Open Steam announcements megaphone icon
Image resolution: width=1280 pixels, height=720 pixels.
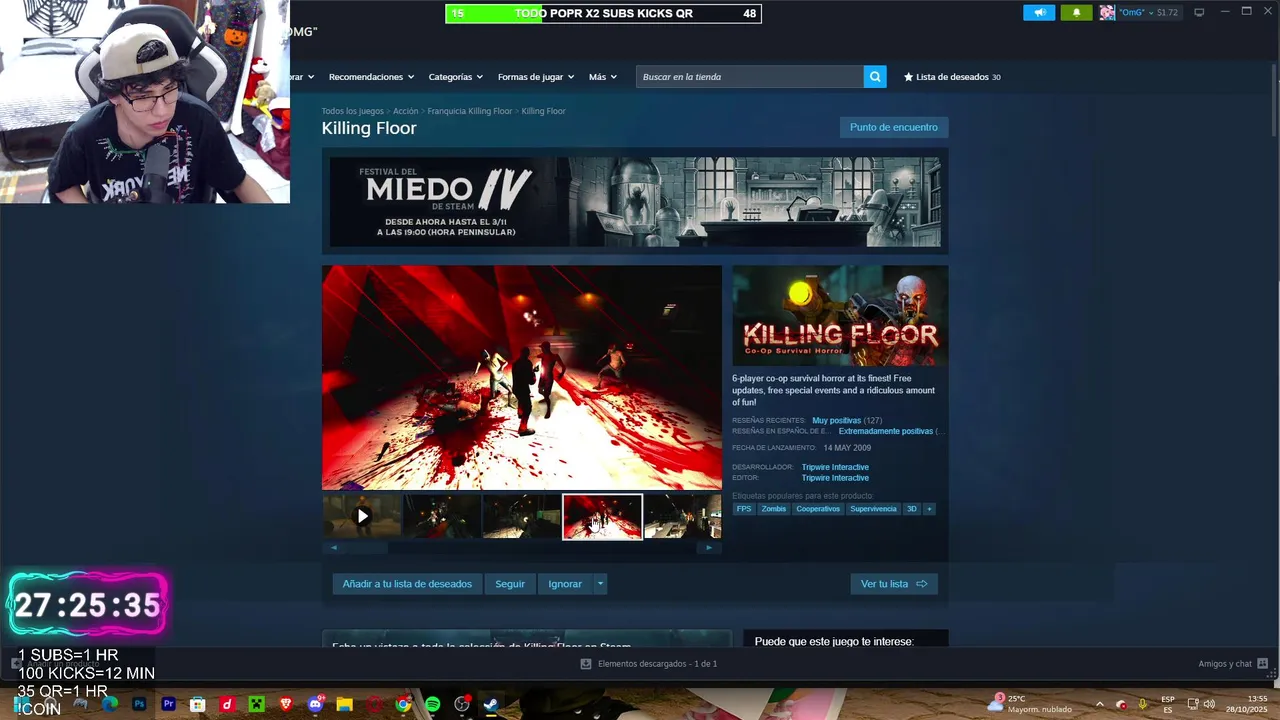point(1039,13)
